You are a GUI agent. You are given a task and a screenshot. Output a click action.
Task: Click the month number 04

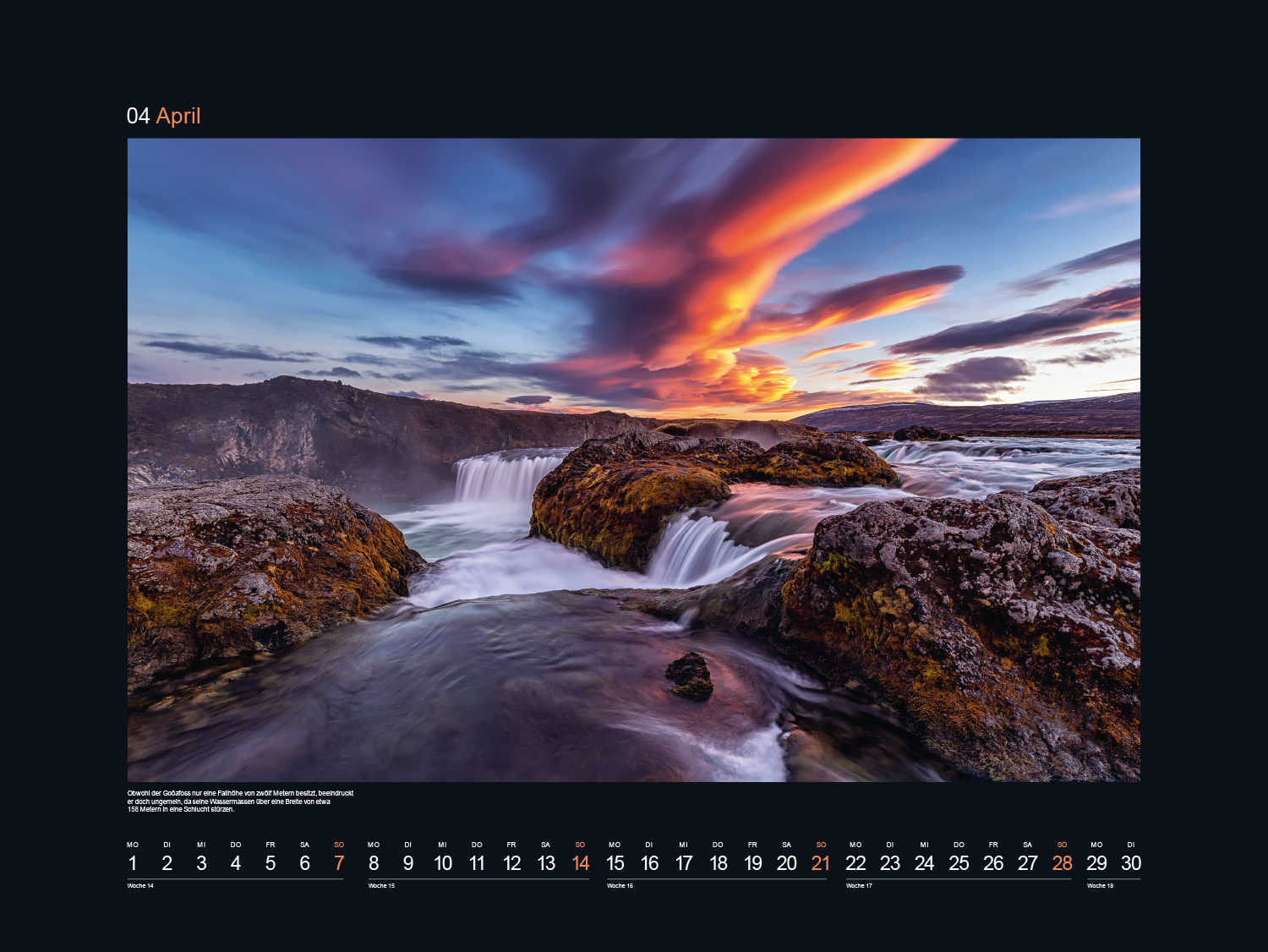pos(138,116)
